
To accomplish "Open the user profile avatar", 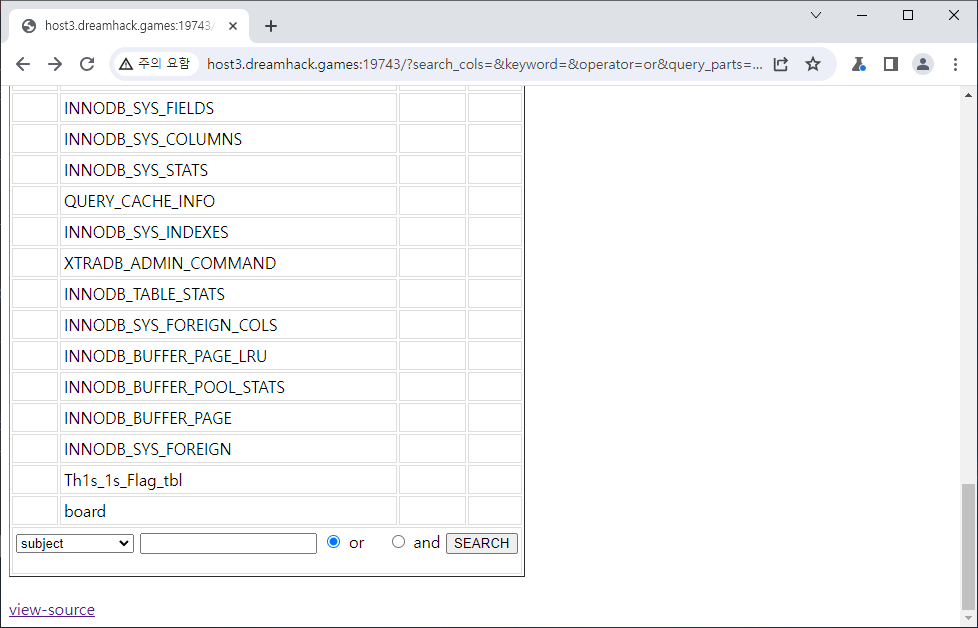I will [922, 64].
